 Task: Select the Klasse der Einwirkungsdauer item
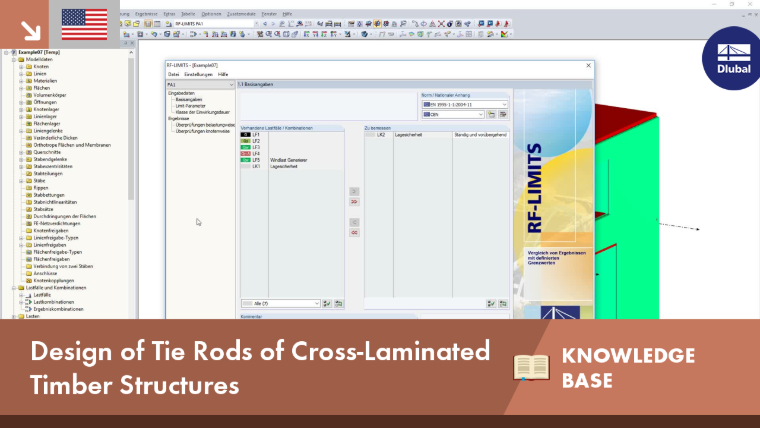click(203, 112)
